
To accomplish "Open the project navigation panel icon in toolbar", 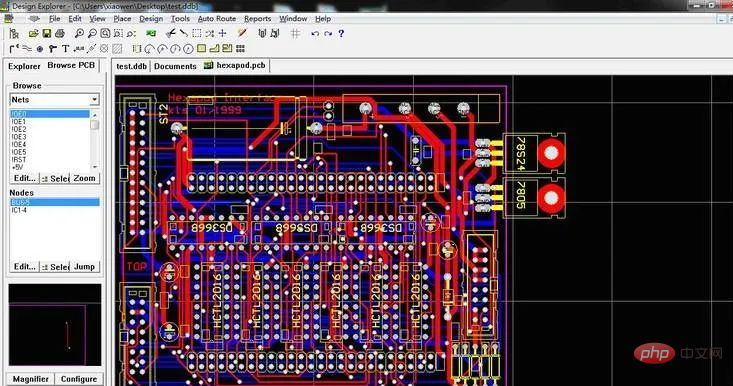I will click(14, 33).
